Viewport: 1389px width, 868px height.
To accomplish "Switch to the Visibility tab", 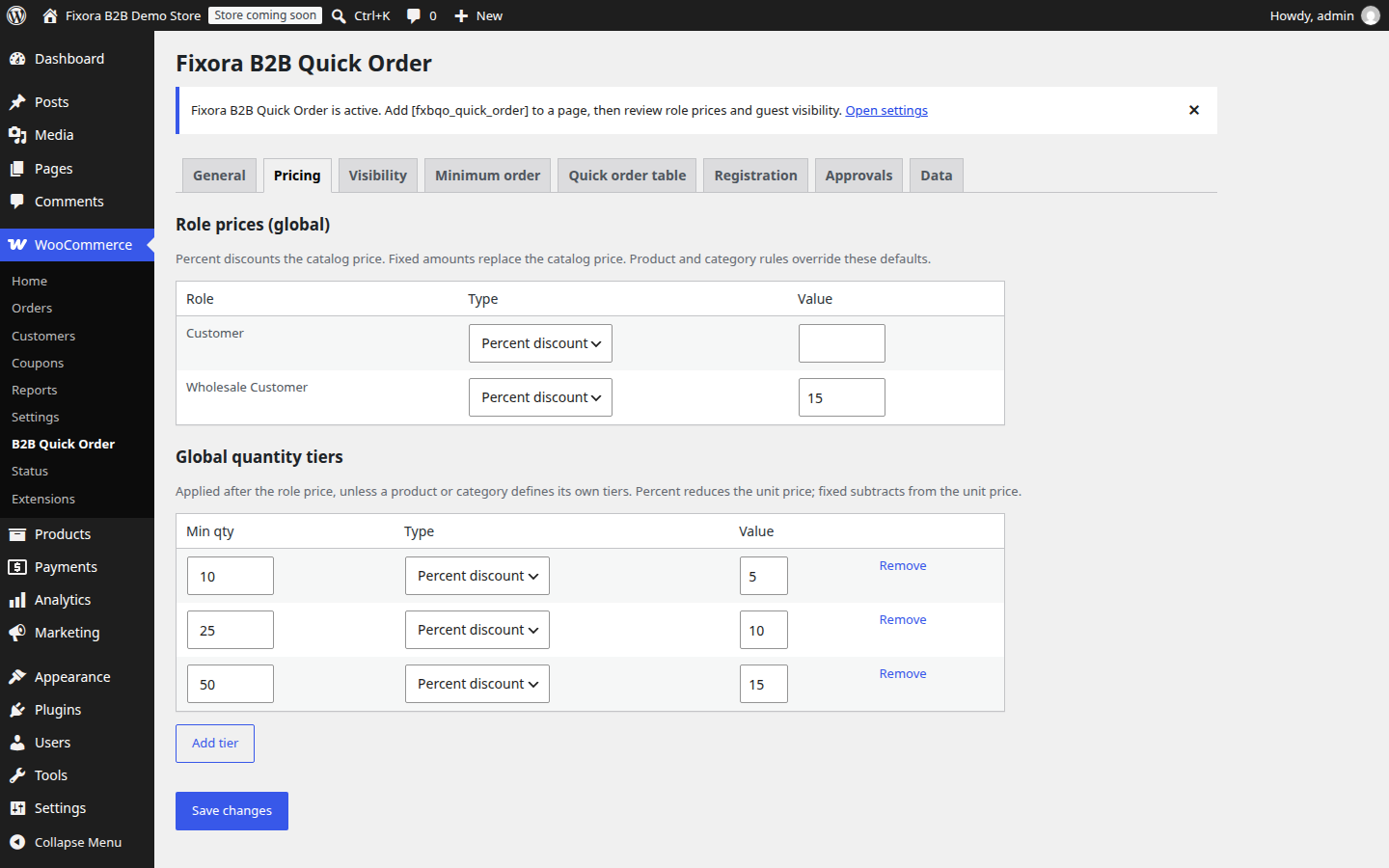I will [378, 176].
